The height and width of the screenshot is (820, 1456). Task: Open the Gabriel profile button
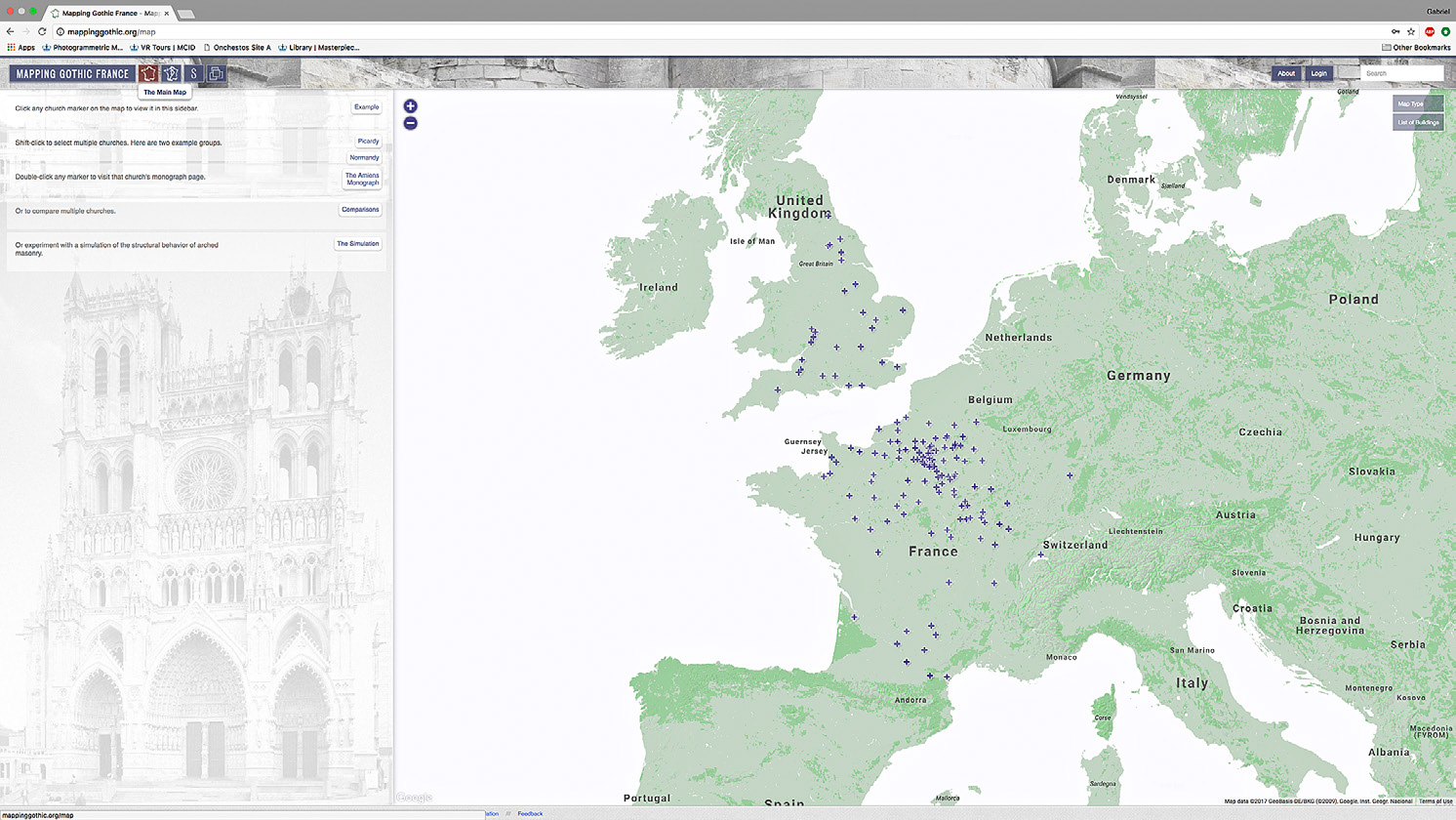tap(1437, 11)
